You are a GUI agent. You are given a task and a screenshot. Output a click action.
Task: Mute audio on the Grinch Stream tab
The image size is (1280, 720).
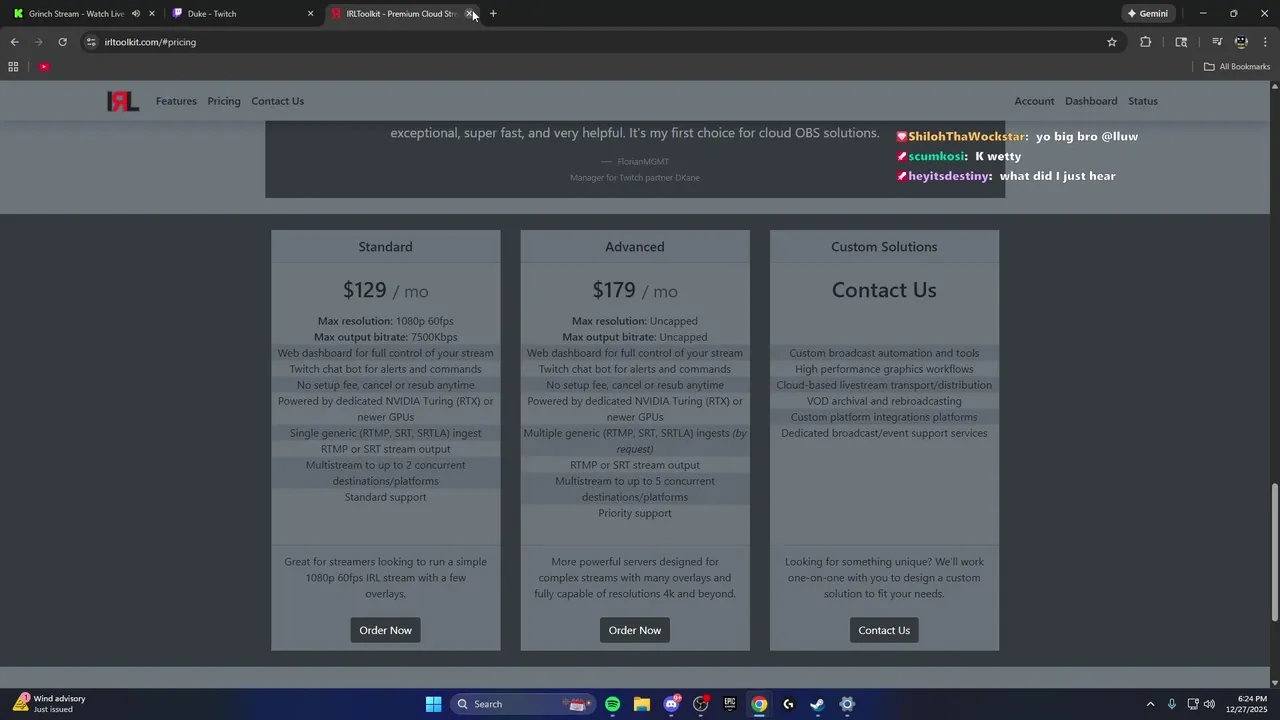pyautogui.click(x=136, y=14)
